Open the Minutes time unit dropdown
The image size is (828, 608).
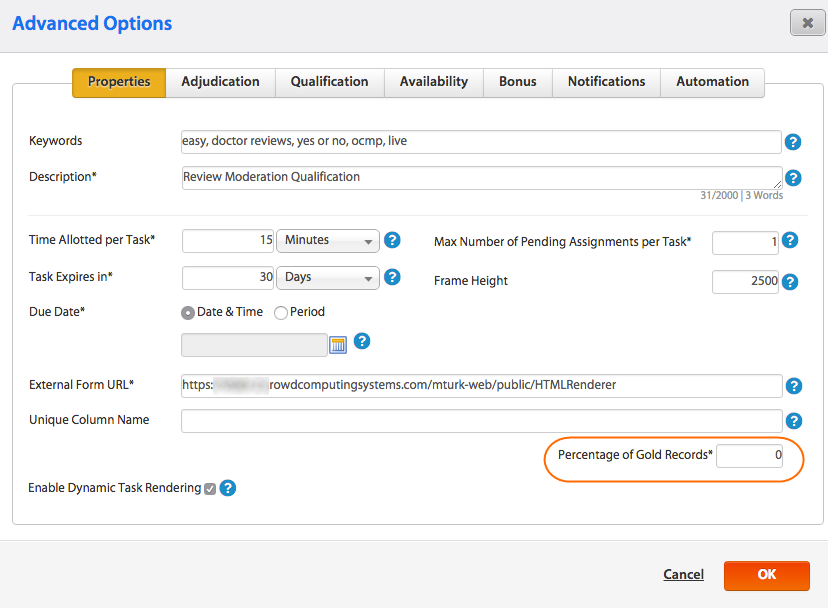(328, 240)
